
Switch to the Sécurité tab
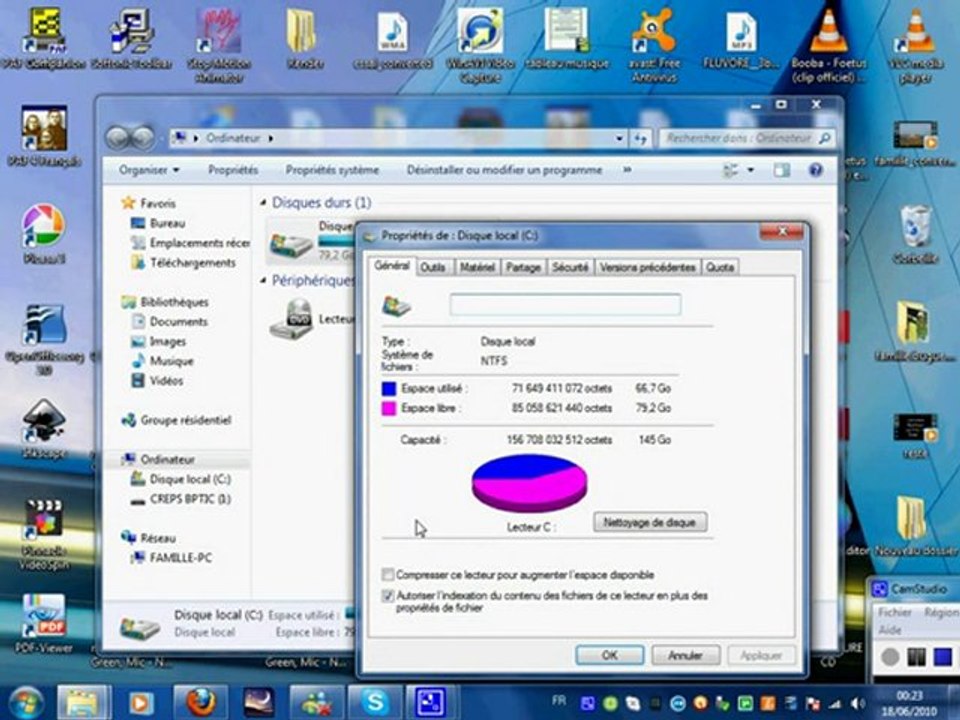pos(570,268)
